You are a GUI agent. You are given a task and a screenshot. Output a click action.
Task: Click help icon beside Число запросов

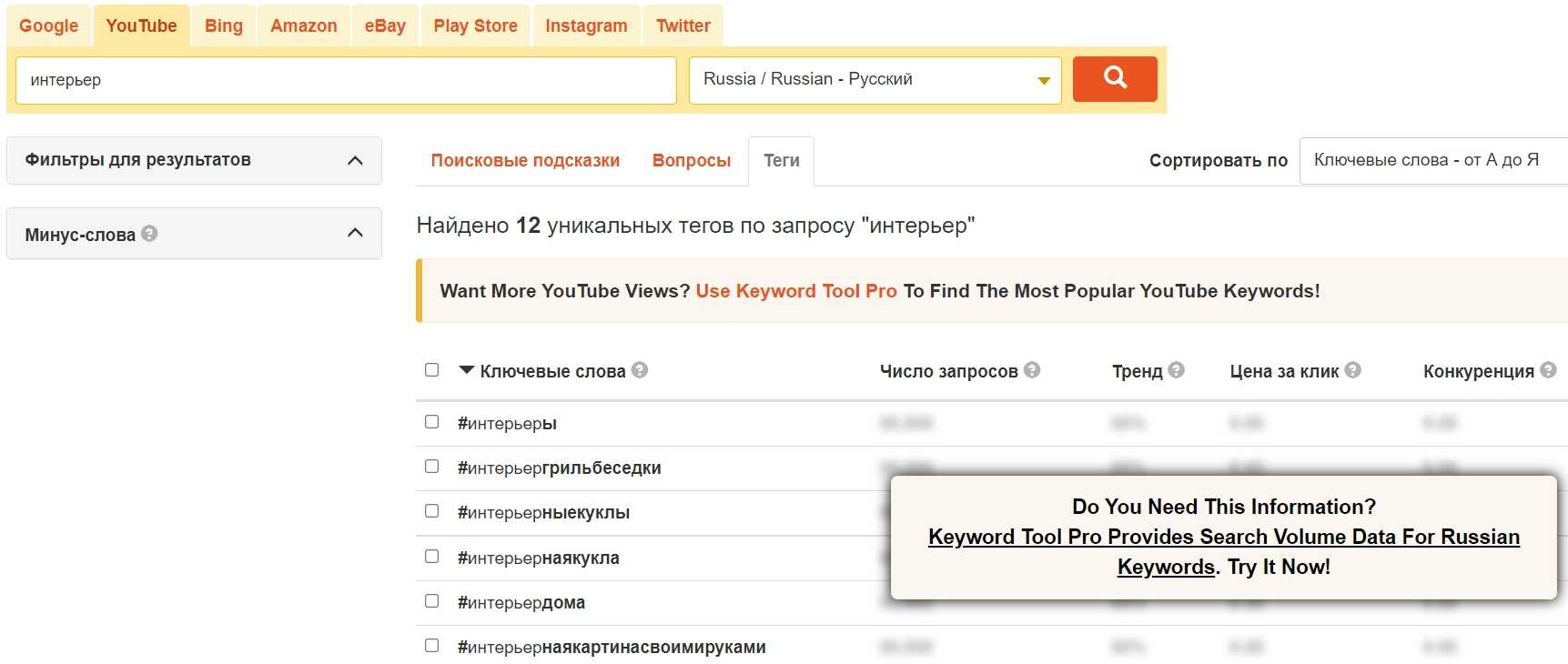(x=1032, y=370)
